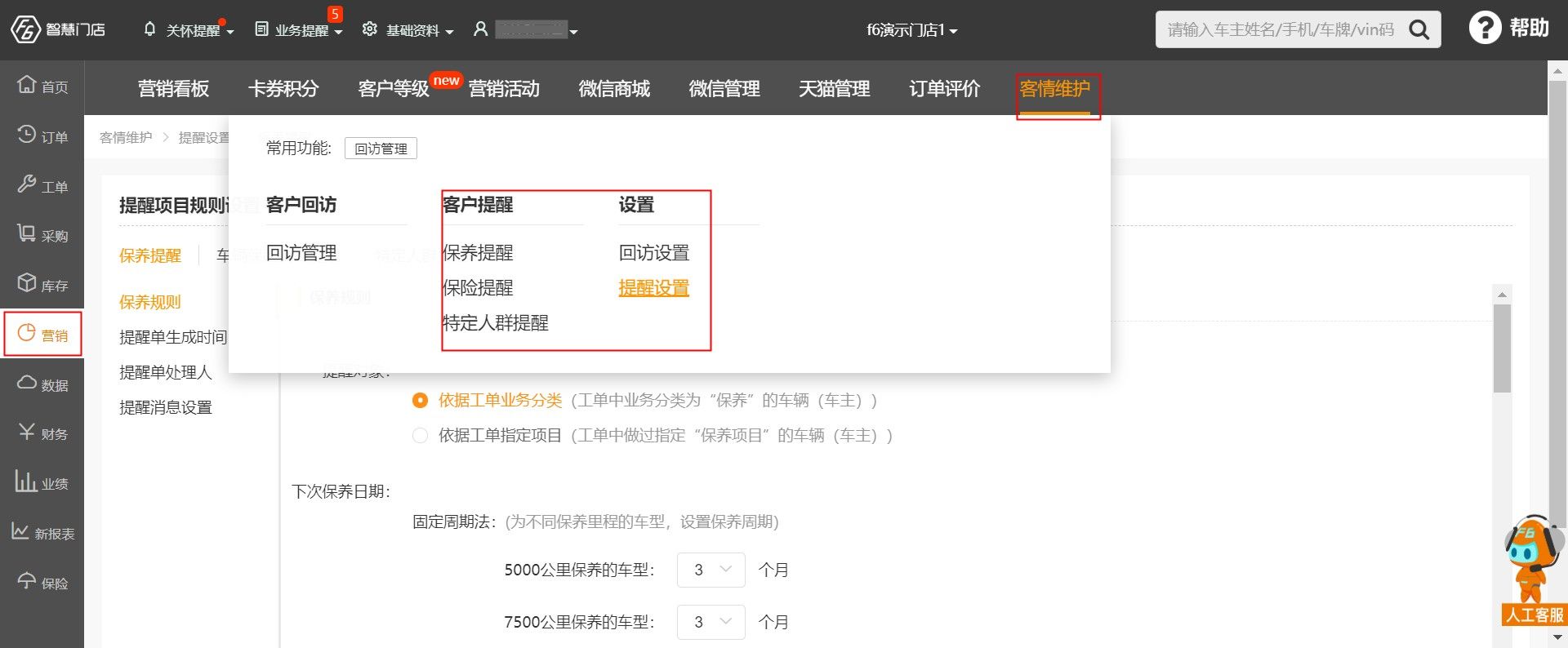Viewport: 1568px width, 648px height.
Task: Select 依据工单业务分类 radio option
Action: [420, 400]
